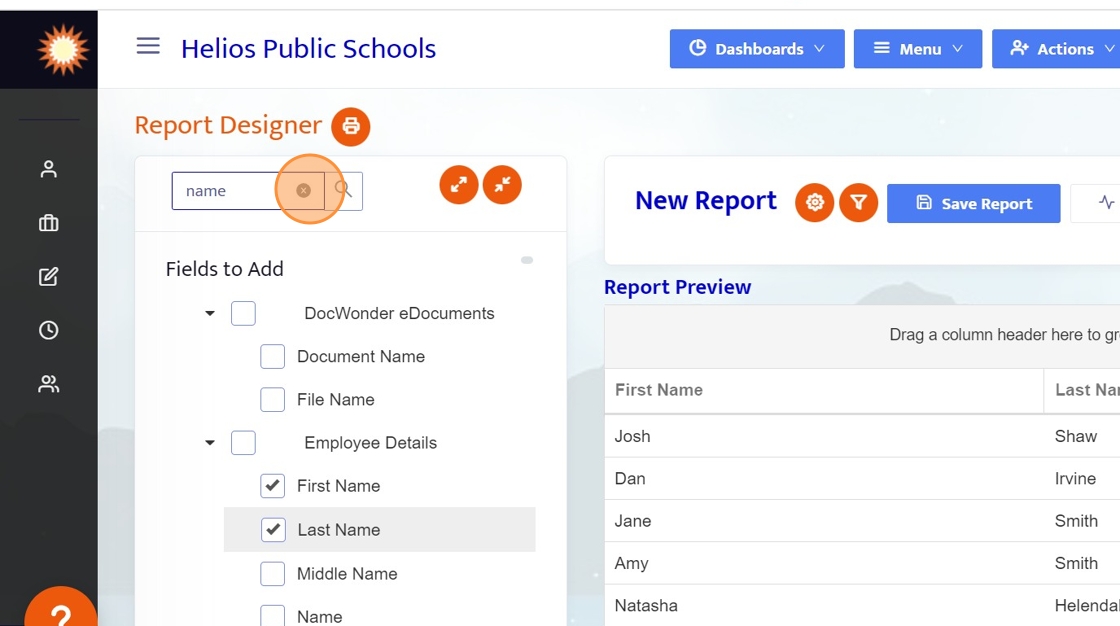Click the Document Name field label

[361, 357]
